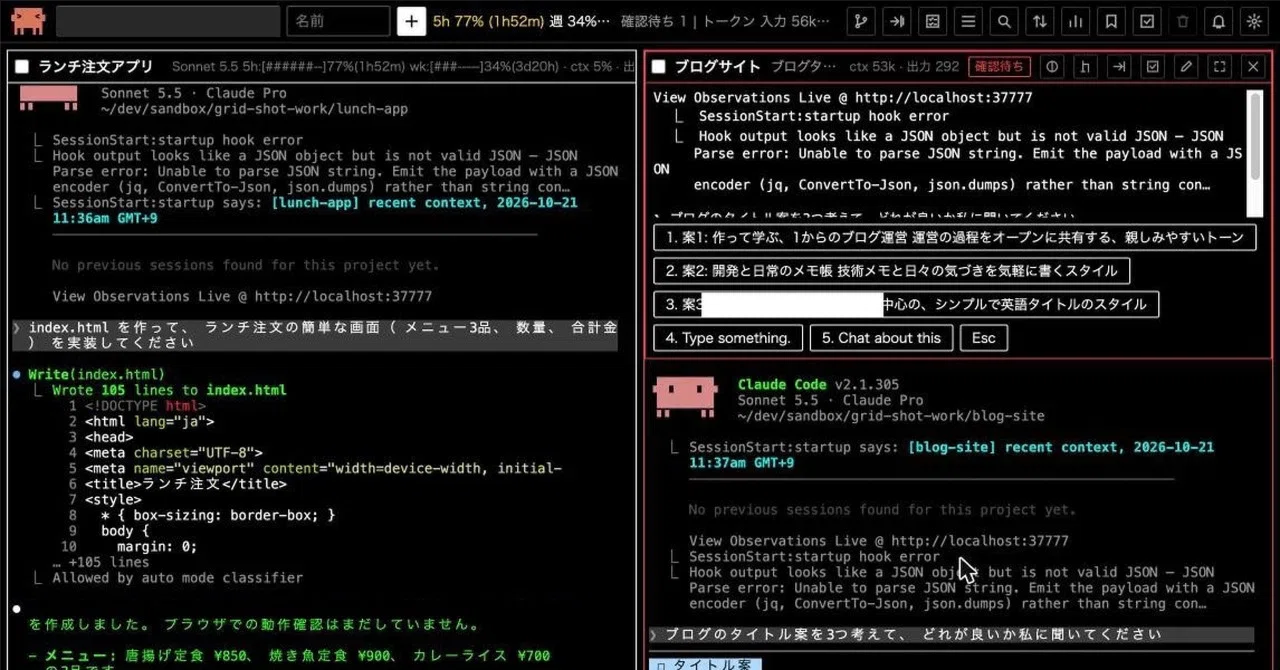Click the タイトル案 label at bottom right
The height and width of the screenshot is (670, 1280).
[x=704, y=664]
